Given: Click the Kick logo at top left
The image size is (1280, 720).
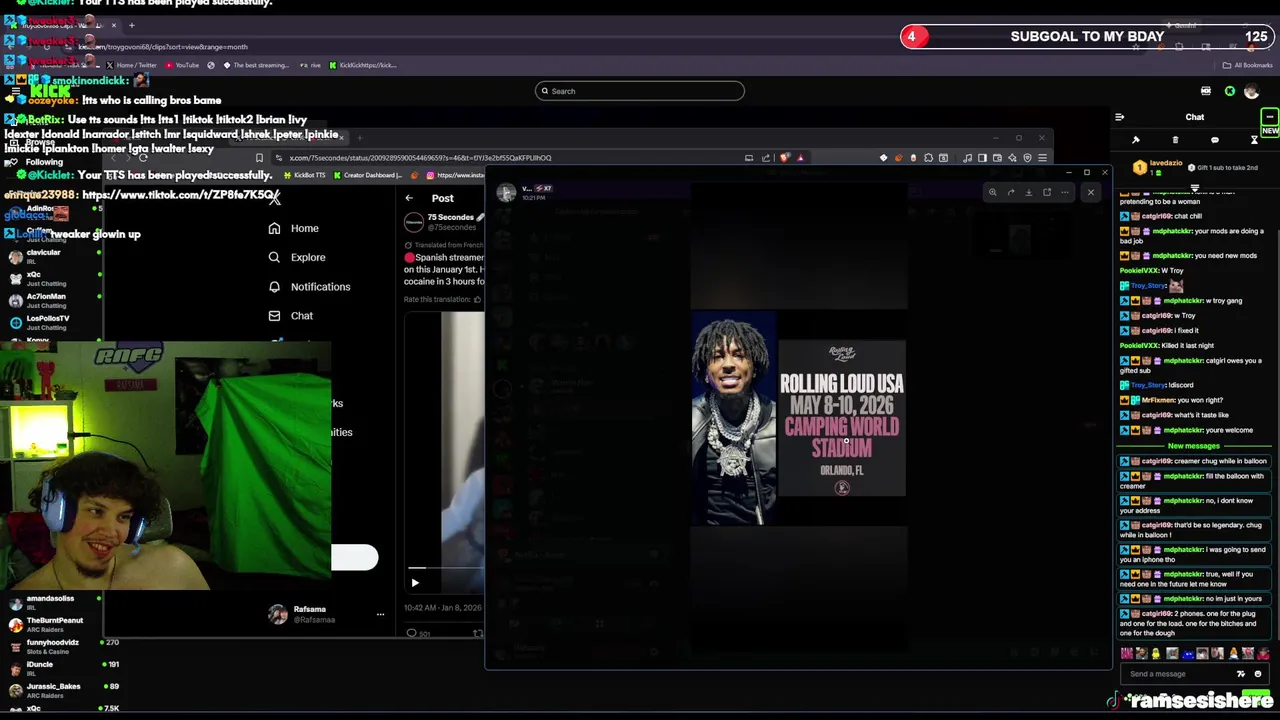Looking at the screenshot, I should pyautogui.click(x=50, y=91).
